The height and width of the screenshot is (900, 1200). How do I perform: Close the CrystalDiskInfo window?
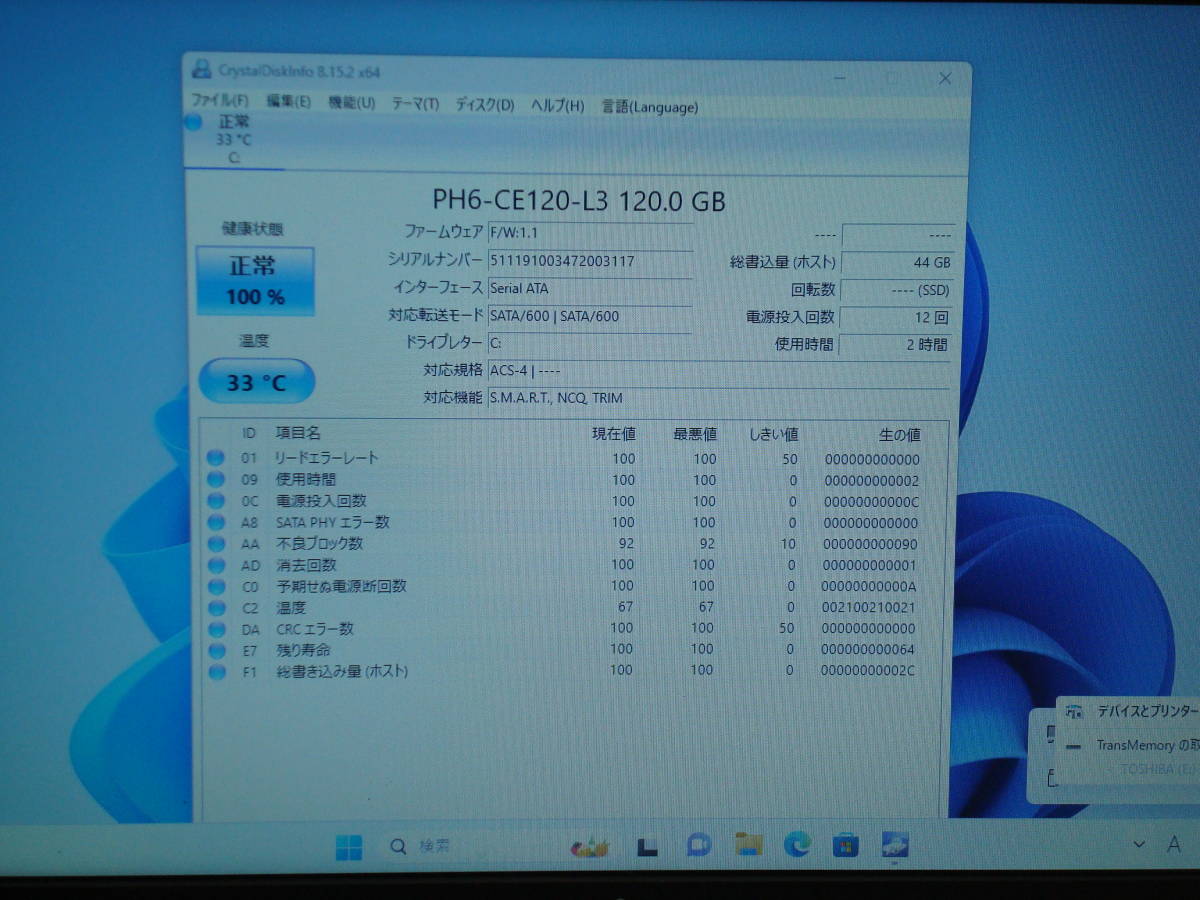tap(945, 78)
